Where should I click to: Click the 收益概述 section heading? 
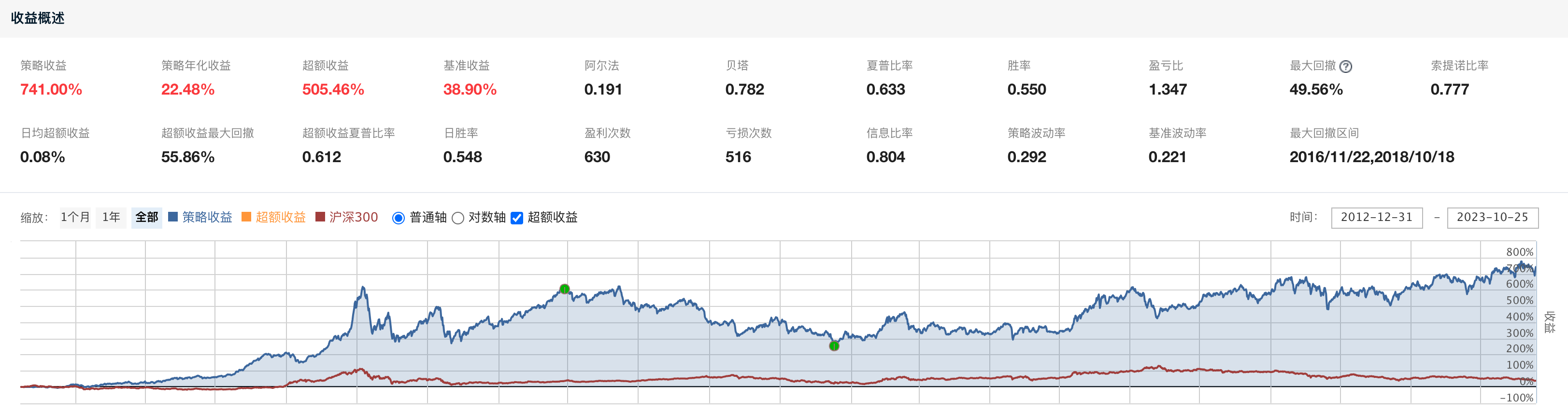coord(38,18)
